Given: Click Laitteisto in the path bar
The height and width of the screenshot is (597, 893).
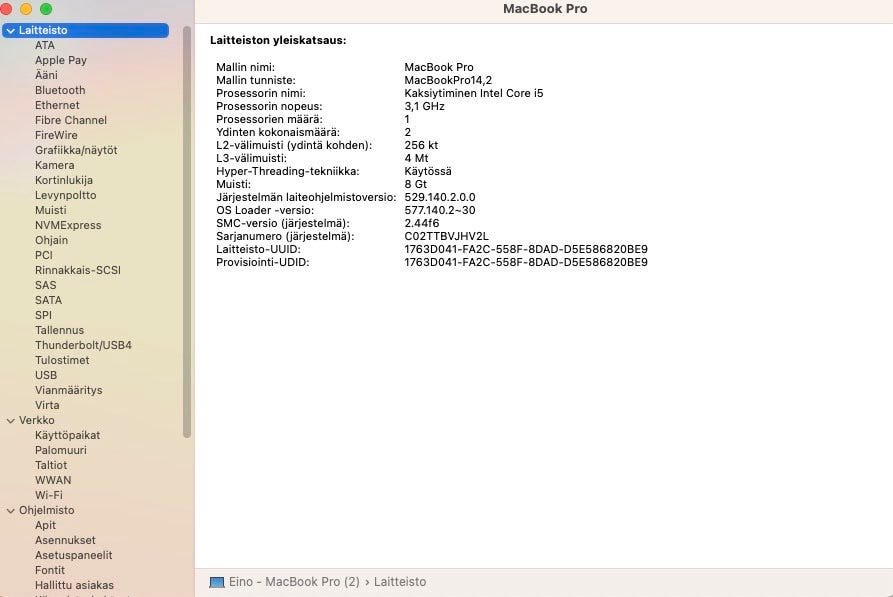Looking at the screenshot, I should point(400,582).
